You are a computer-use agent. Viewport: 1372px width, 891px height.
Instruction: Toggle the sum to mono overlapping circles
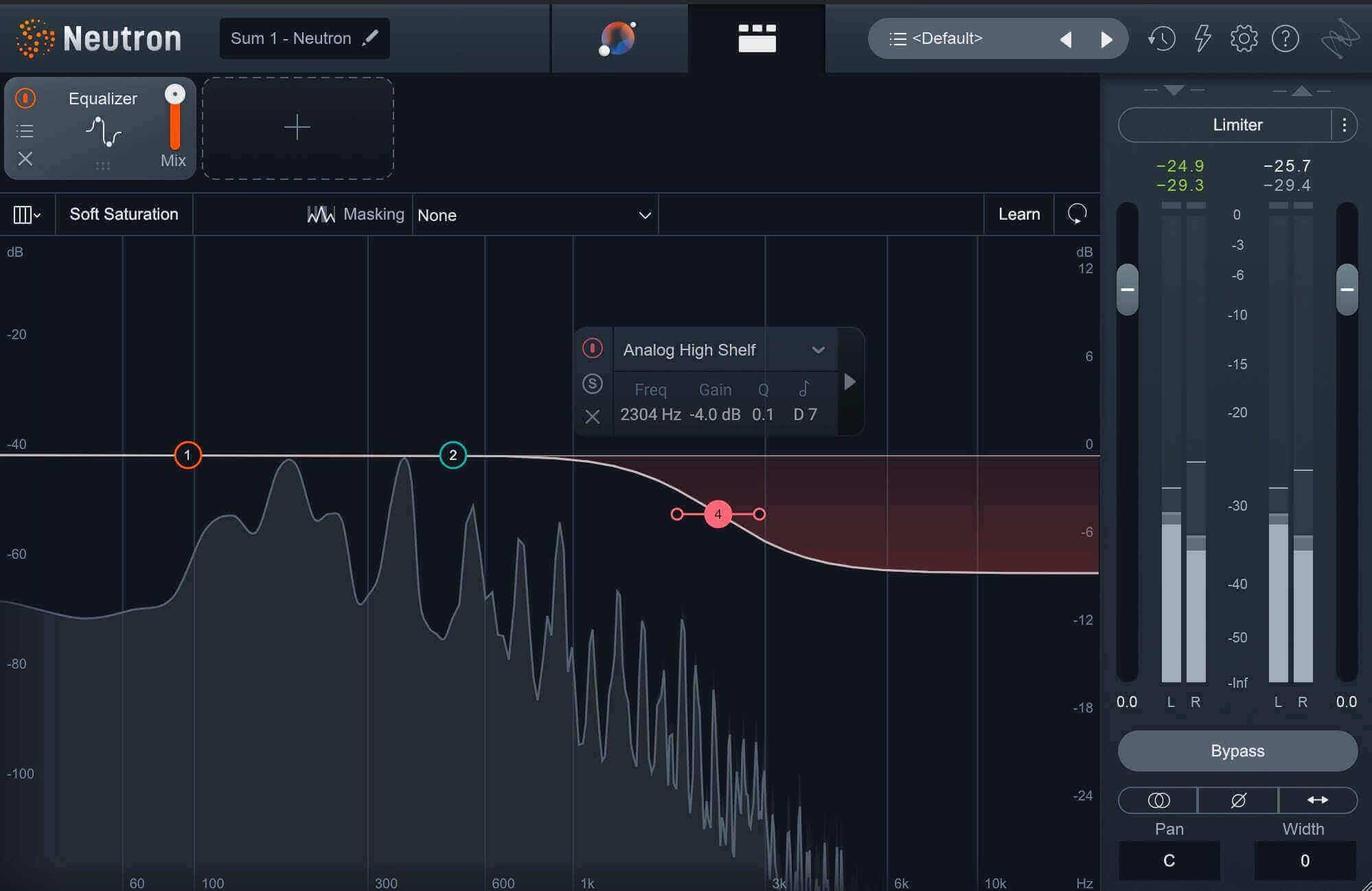tap(1158, 800)
